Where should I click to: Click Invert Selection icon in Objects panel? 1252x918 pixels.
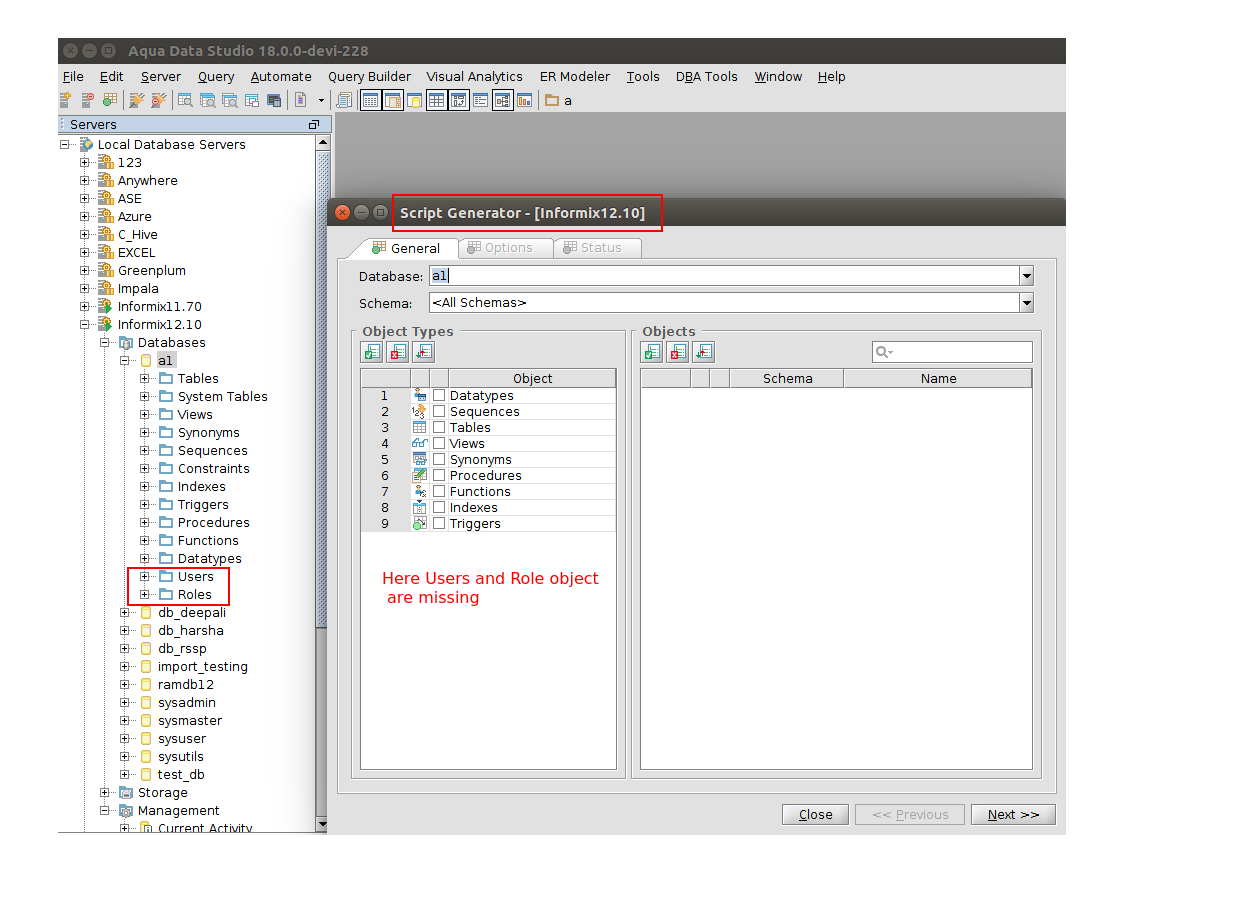(x=704, y=352)
